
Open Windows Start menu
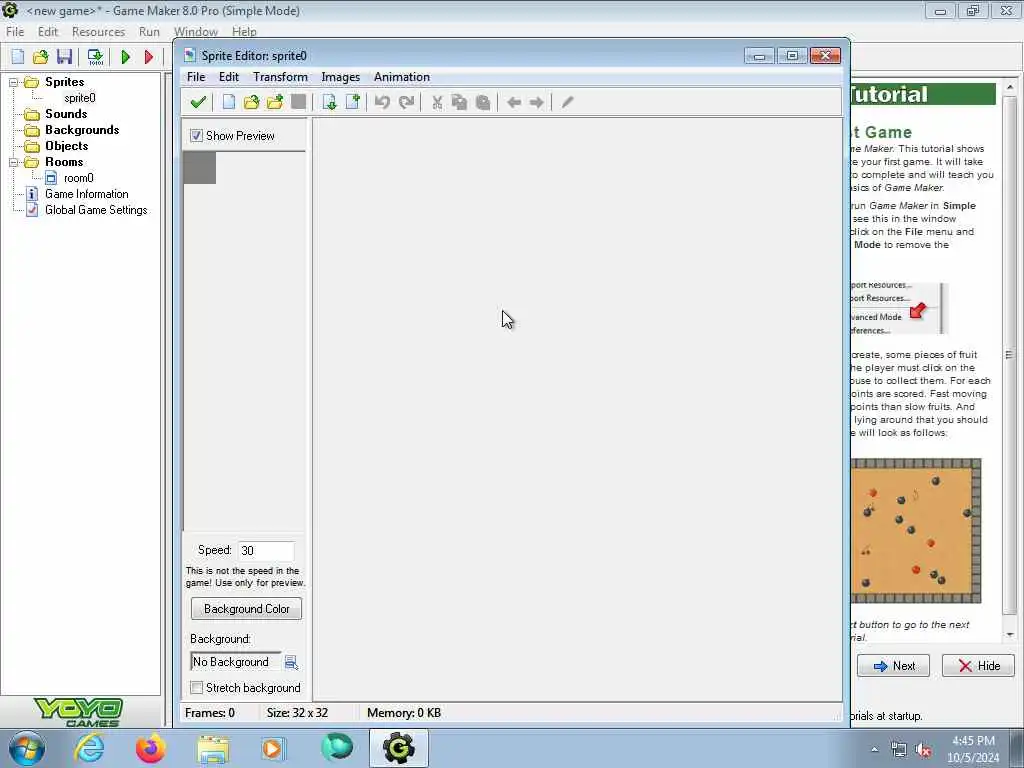click(27, 749)
